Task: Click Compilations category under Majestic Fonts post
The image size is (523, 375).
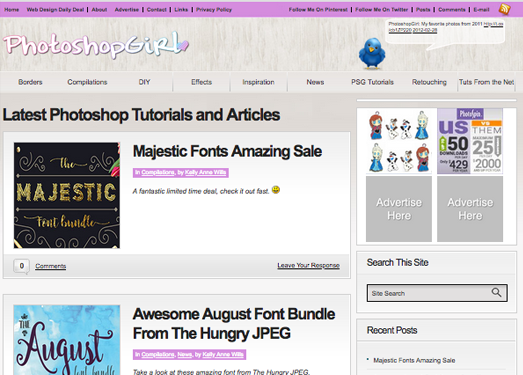Action: (x=158, y=172)
